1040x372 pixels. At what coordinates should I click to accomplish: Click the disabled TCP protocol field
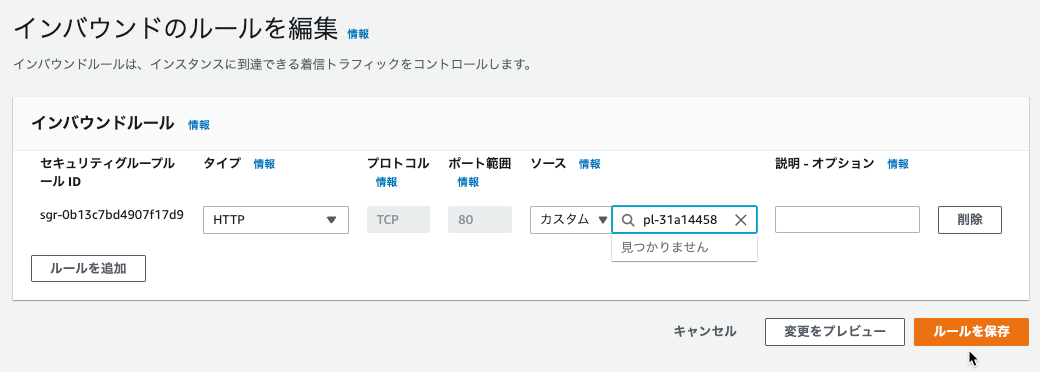pos(399,219)
